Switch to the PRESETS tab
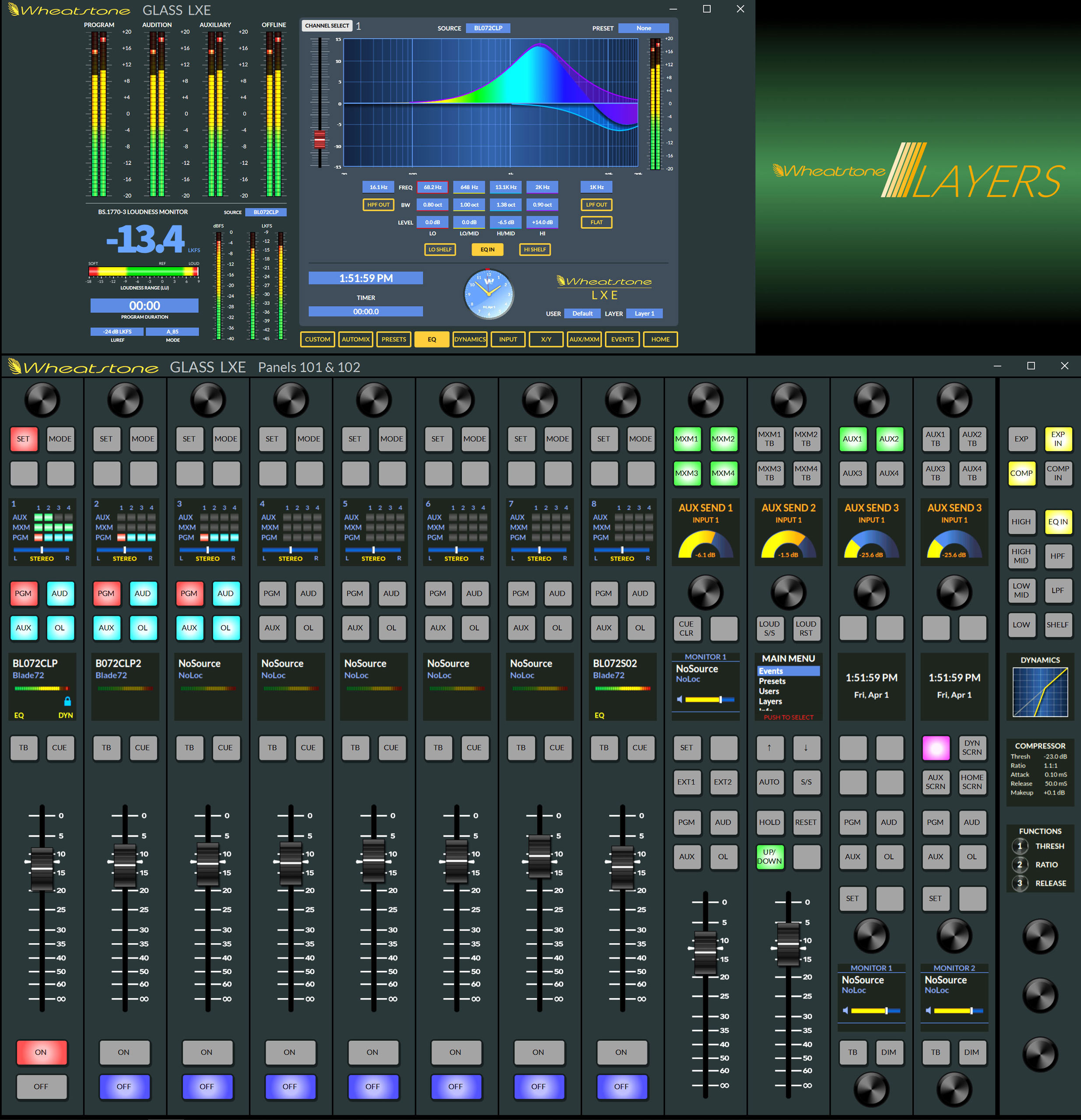The width and height of the screenshot is (1081, 1120). pos(394,339)
